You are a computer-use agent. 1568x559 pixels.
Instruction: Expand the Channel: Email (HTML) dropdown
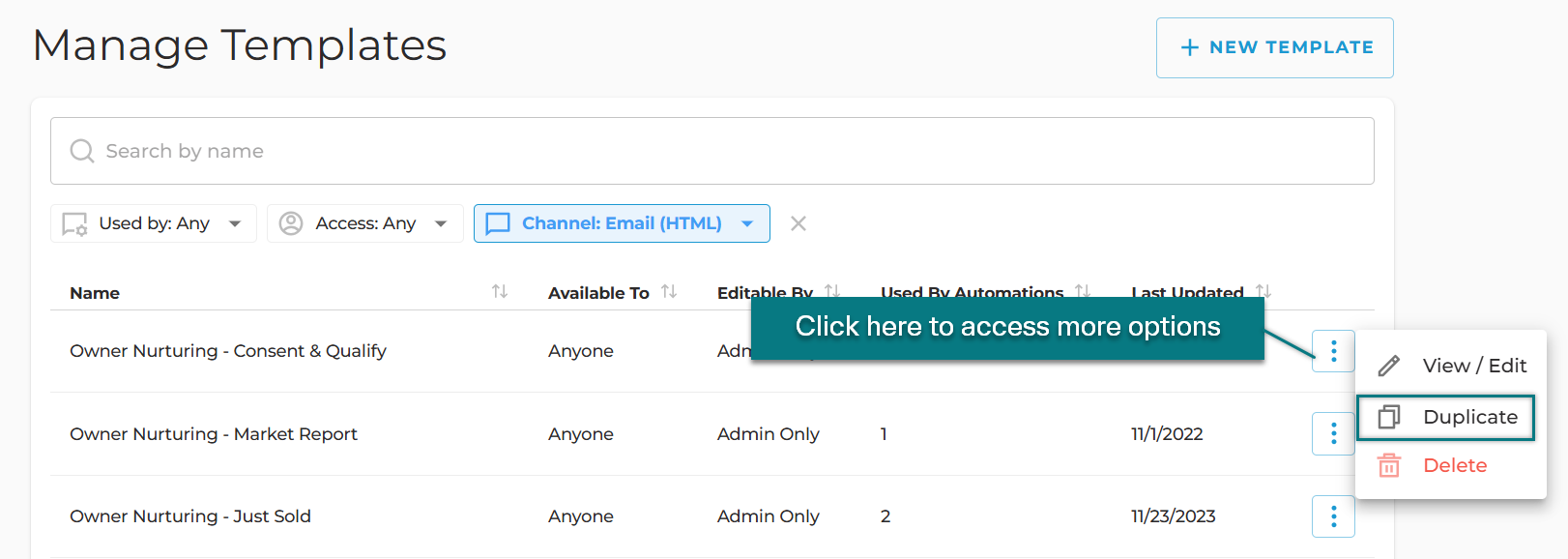(622, 223)
